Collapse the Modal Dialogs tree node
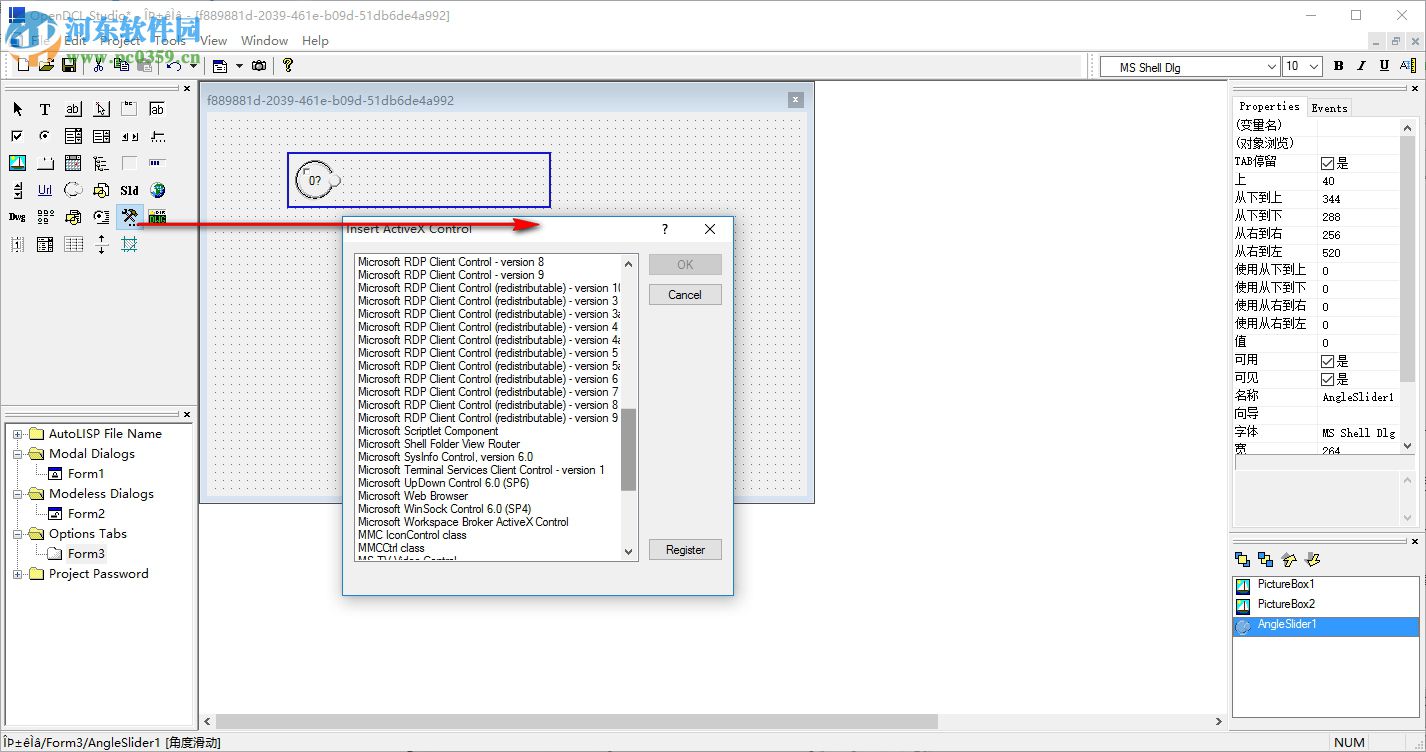1426x752 pixels. click(x=17, y=454)
